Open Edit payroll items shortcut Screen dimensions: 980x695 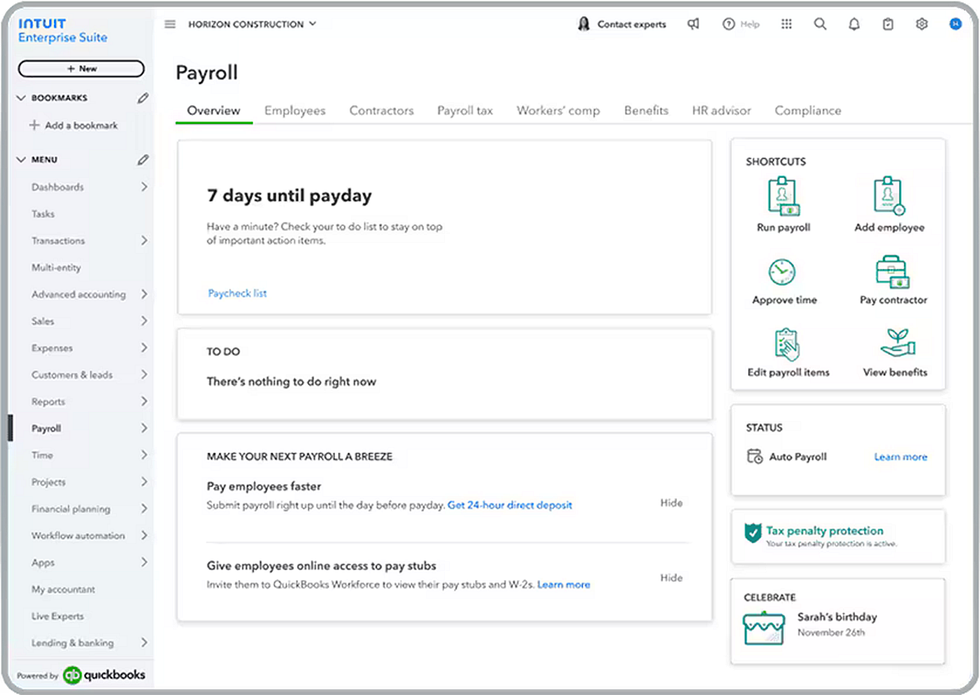[788, 344]
